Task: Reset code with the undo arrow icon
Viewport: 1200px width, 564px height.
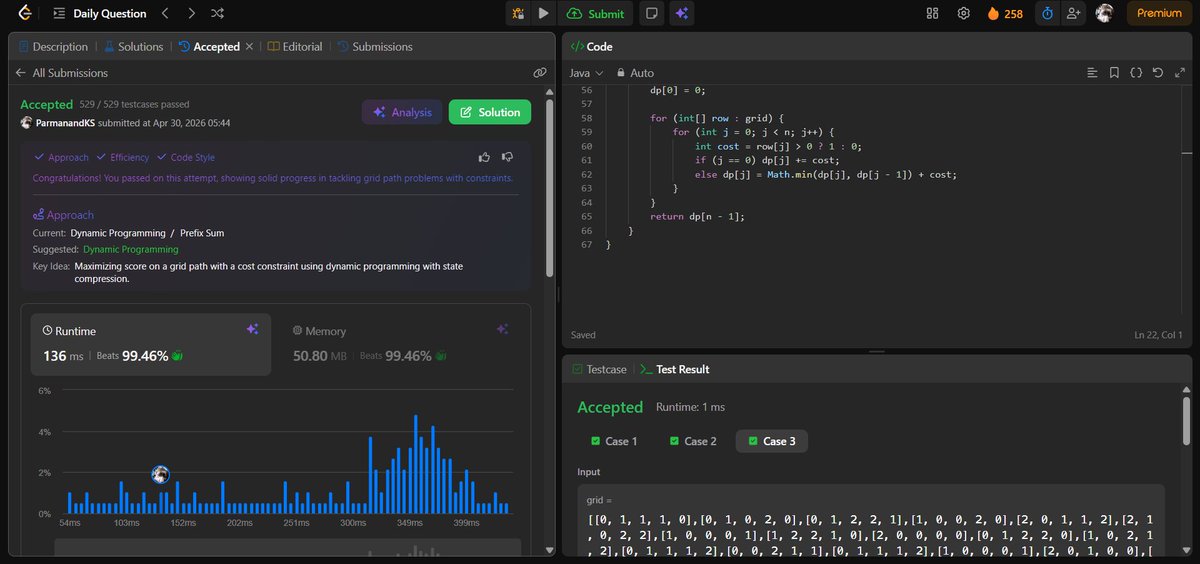Action: (x=1157, y=73)
